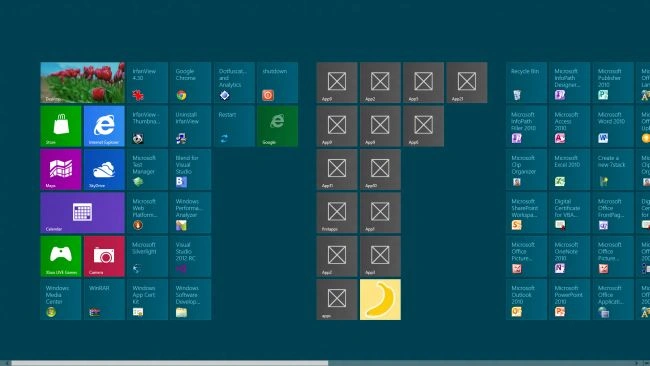650x366 pixels.
Task: Click the scrollbar left arrow
Action: [x=6, y=363]
